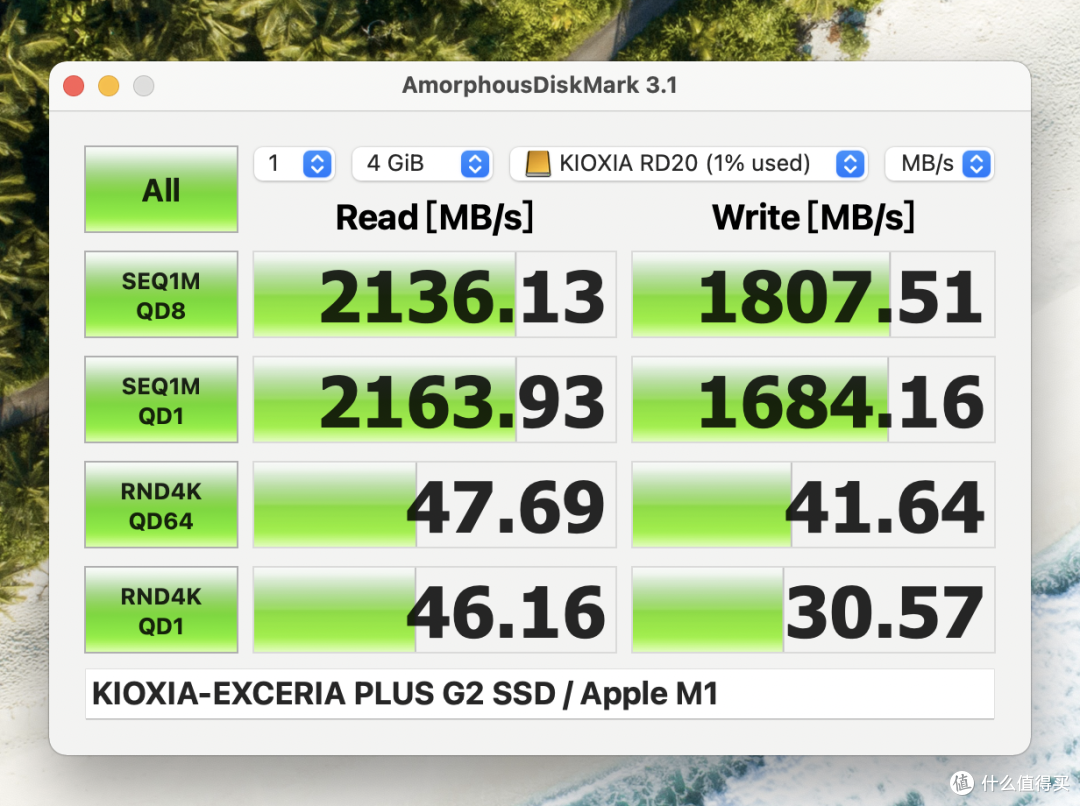
Task: Start the RND4K QD1 test
Action: tap(161, 610)
